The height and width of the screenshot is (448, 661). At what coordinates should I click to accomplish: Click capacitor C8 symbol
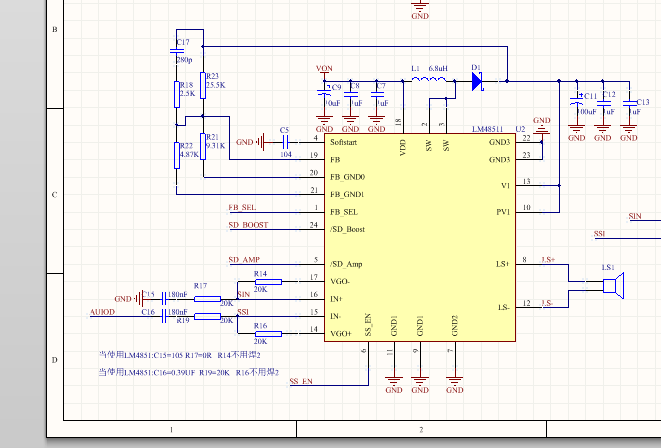[x=350, y=95]
